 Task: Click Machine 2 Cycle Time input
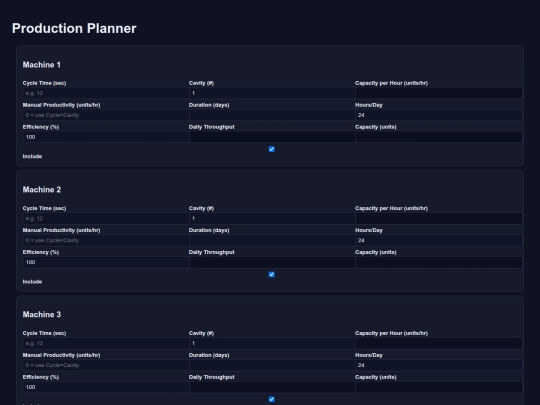click(x=105, y=218)
